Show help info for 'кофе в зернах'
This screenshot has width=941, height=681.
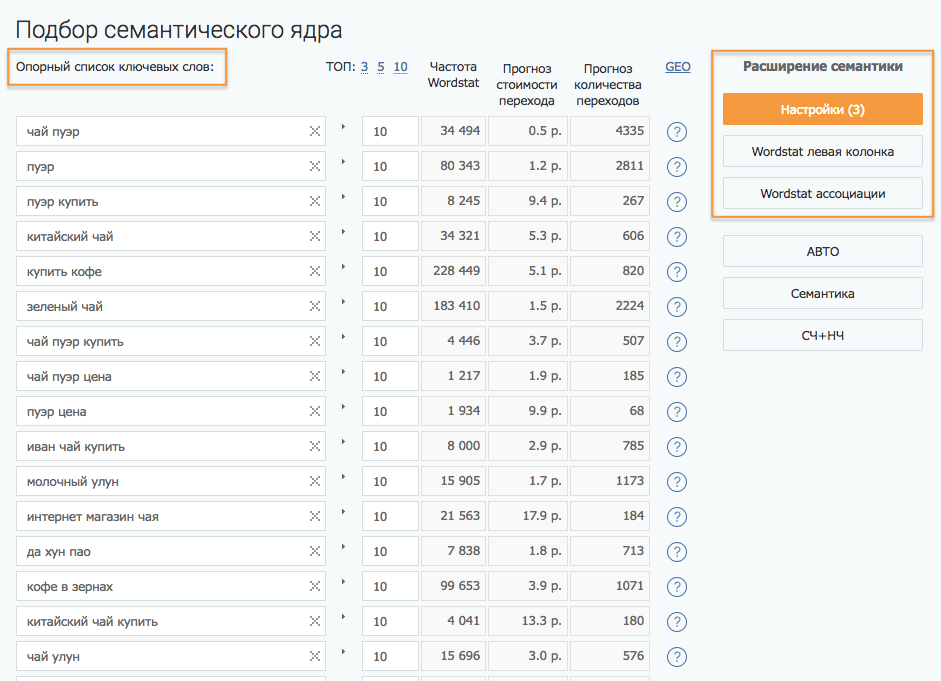tap(676, 587)
